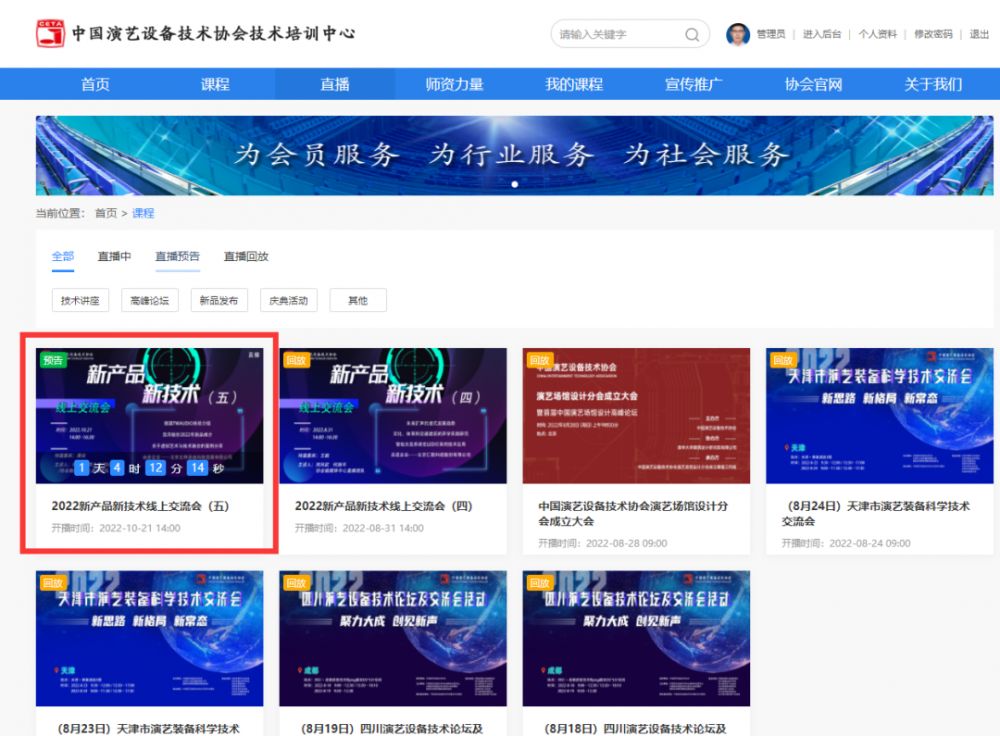Click the 回放 badge on the 8月23日 card
1000x736 pixels.
[53, 583]
